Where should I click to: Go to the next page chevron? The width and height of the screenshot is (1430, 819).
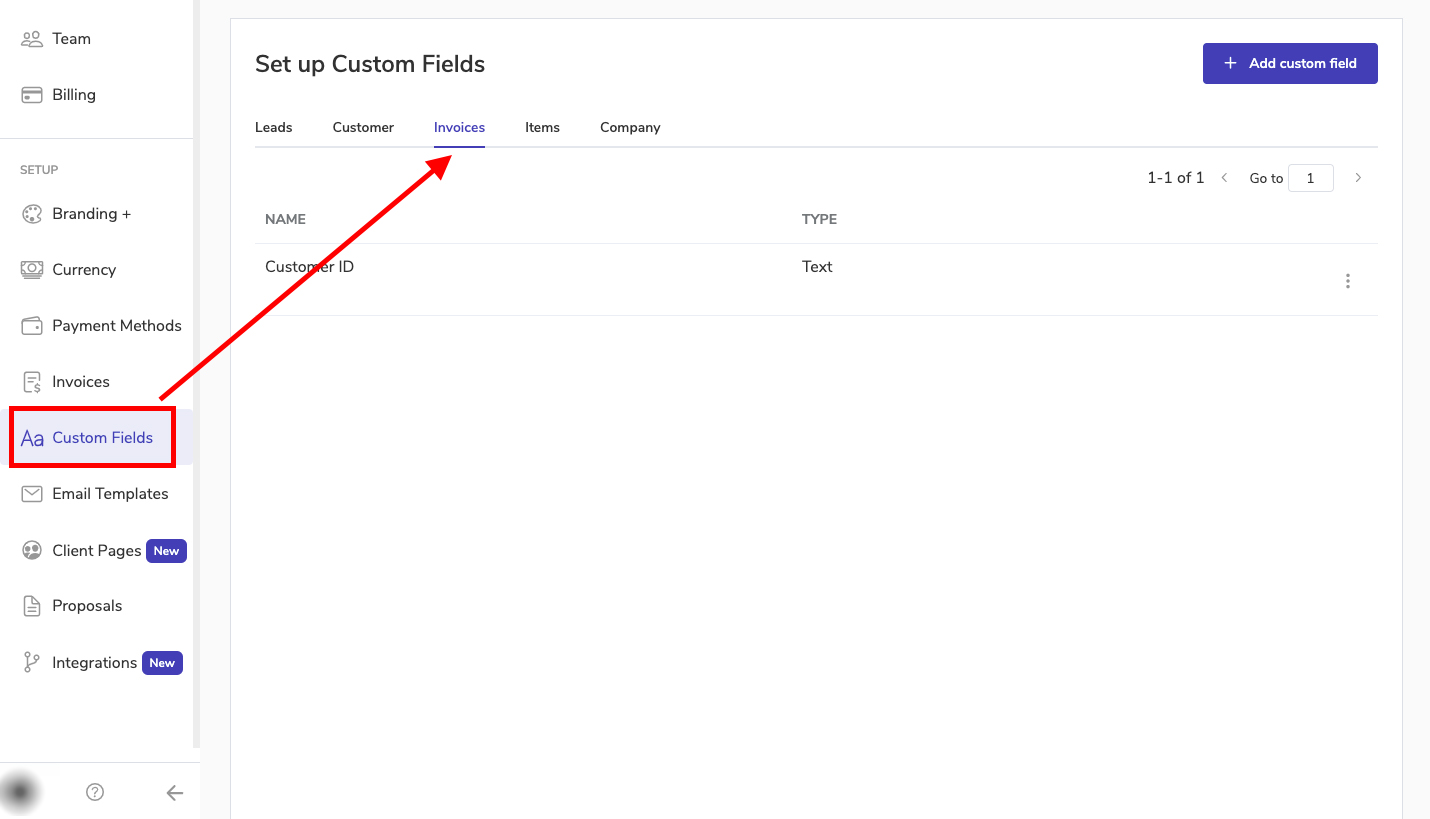point(1357,178)
